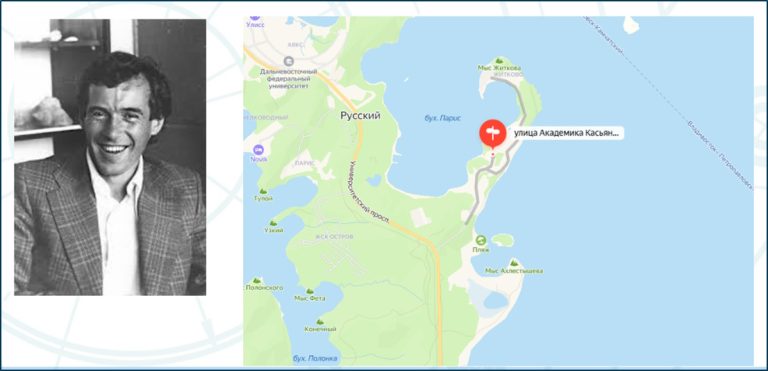This screenshot has width=768, height=371.
Task: Click the Конечный hill marker icon
Action: click(320, 322)
